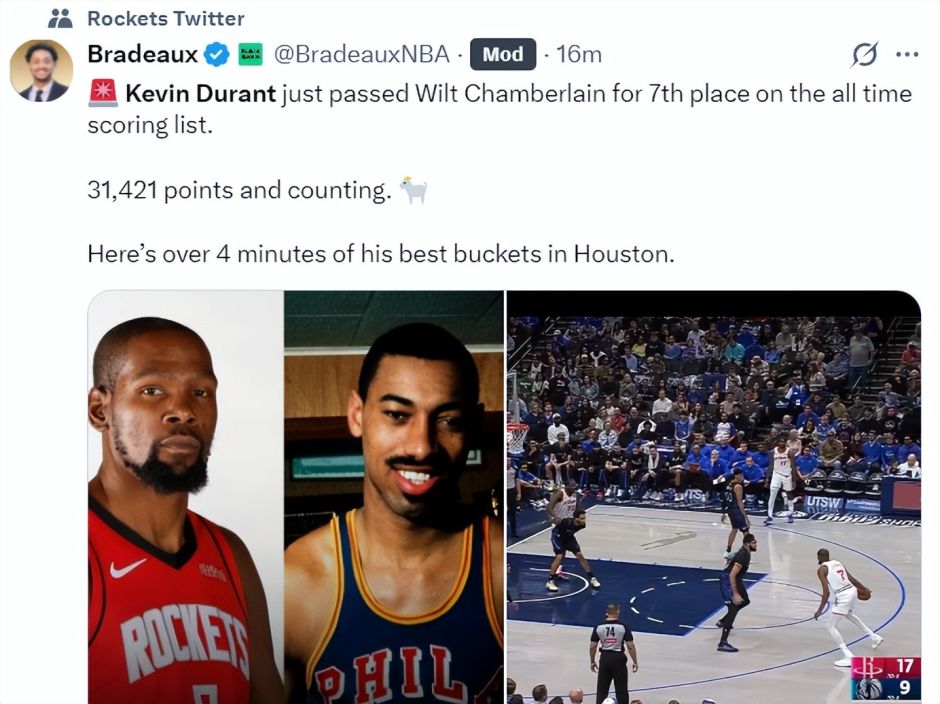
Task: Click the referee numbered 74 in video
Action: (611, 654)
